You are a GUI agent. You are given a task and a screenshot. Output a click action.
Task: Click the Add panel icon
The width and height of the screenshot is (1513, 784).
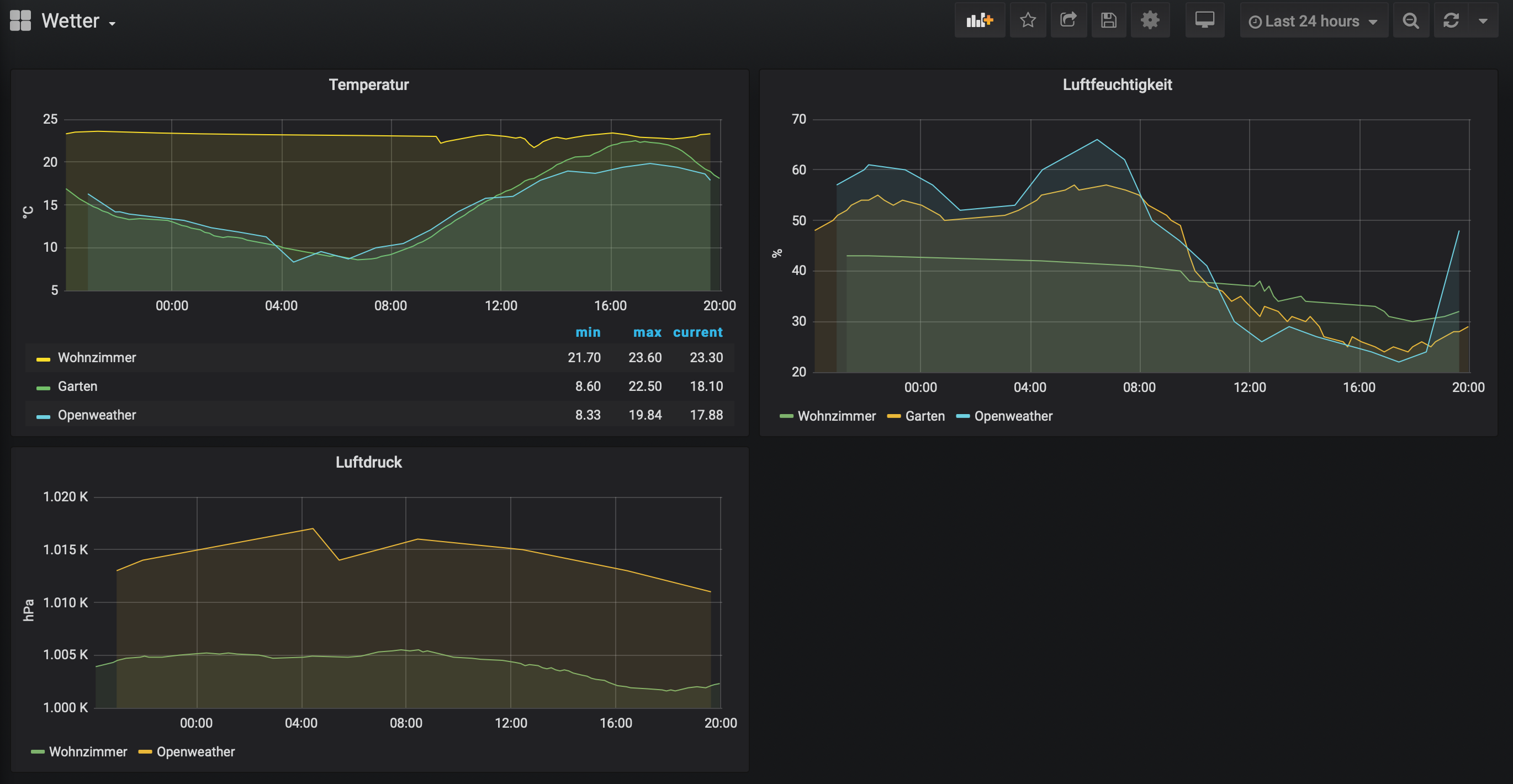979,20
